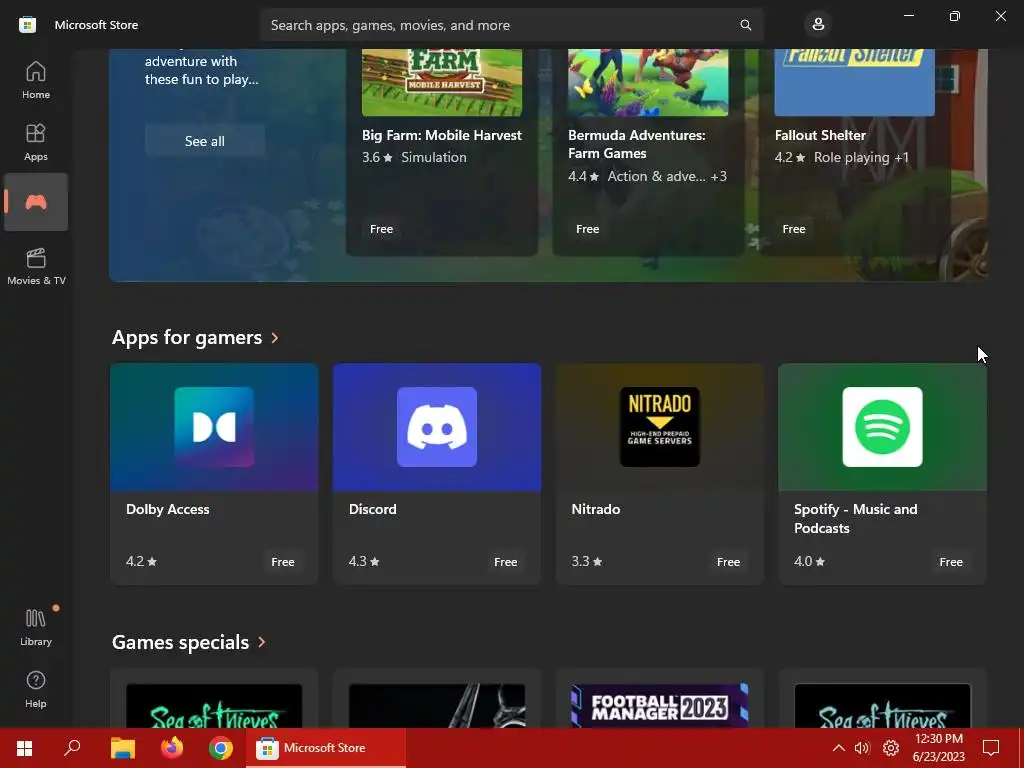Screen dimensions: 1024x768
Task: Click the 3.3 star rating on Nitrado
Action: 587,562
